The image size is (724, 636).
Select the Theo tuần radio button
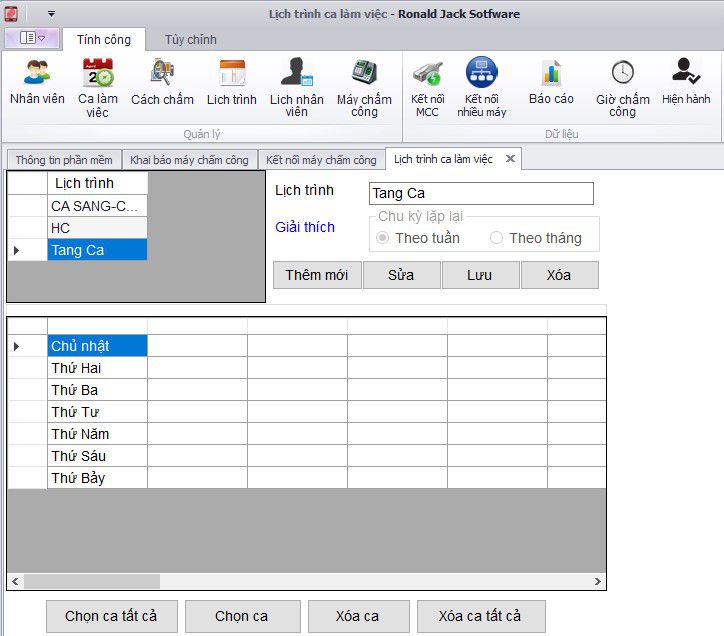tap(383, 238)
